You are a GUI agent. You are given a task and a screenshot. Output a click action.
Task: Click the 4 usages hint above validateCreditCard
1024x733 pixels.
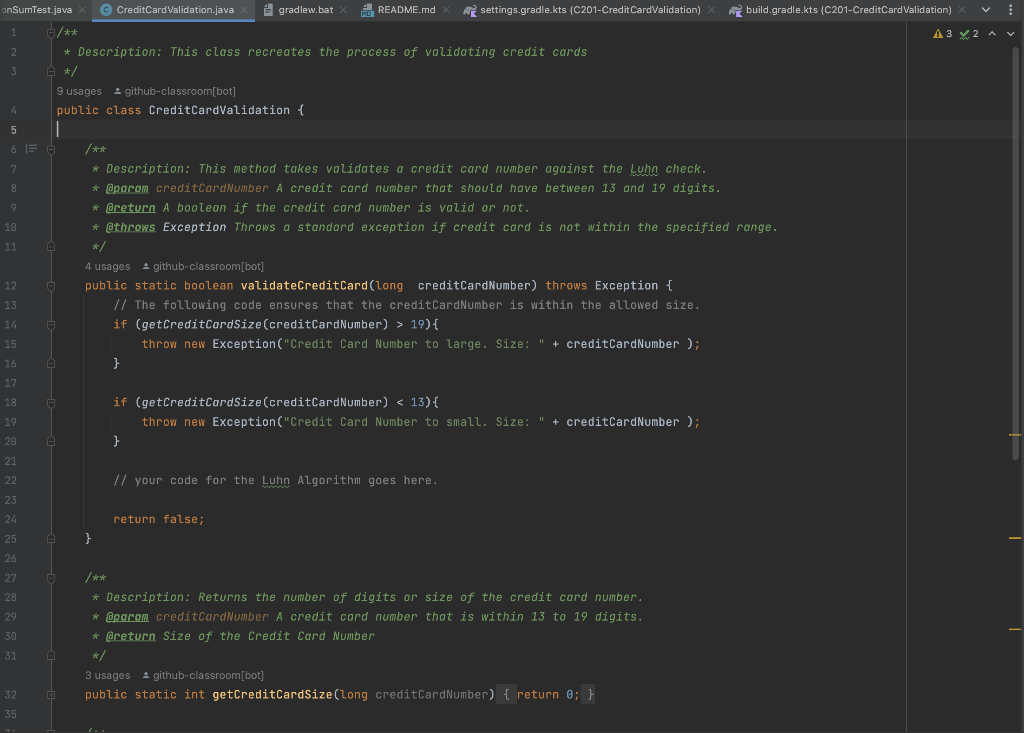(107, 266)
